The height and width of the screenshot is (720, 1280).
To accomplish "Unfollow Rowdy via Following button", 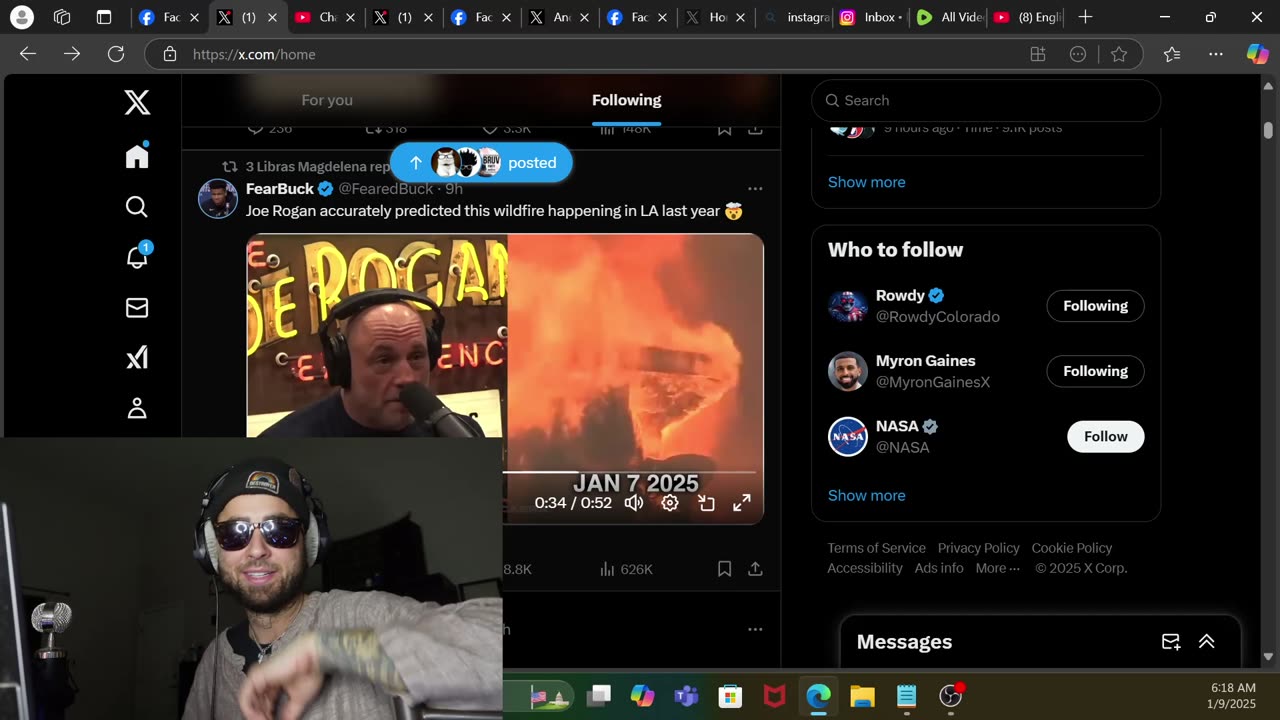I will coord(1095,306).
